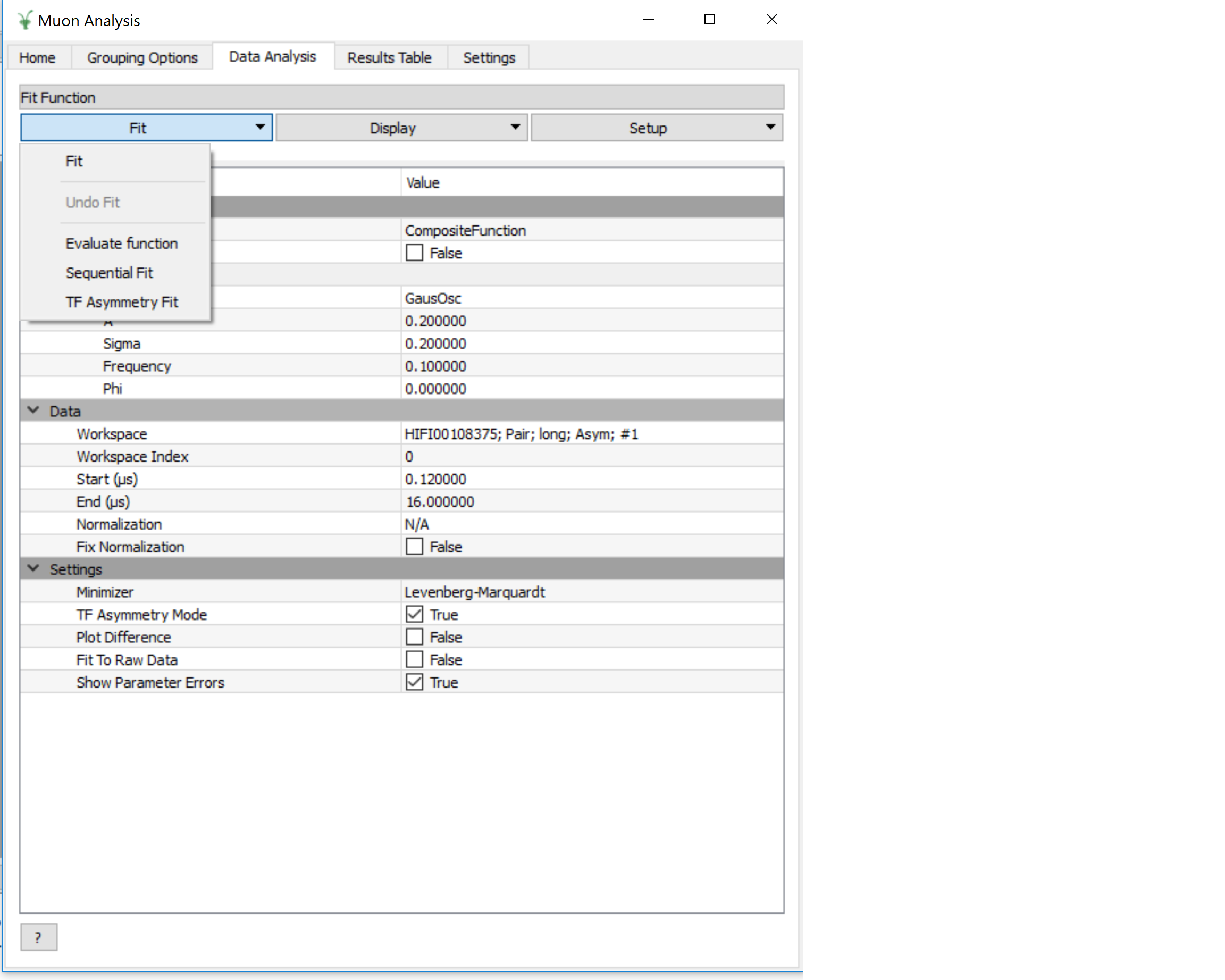Image resolution: width=1225 pixels, height=980 pixels.
Task: Toggle the Plot Difference checkbox
Action: point(414,637)
